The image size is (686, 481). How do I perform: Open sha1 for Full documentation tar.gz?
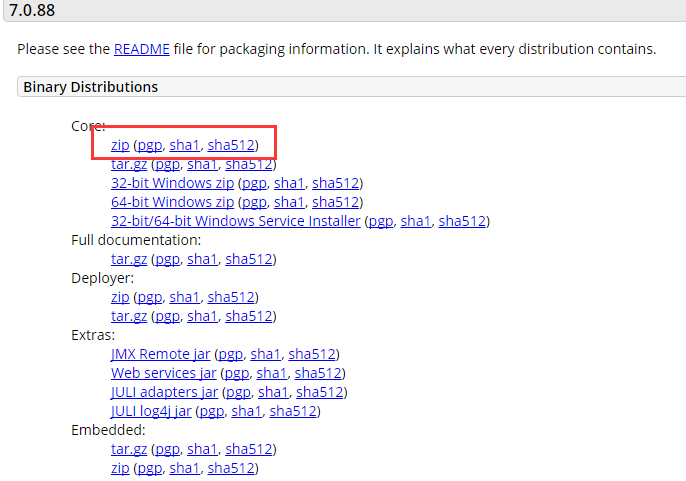[x=202, y=259]
